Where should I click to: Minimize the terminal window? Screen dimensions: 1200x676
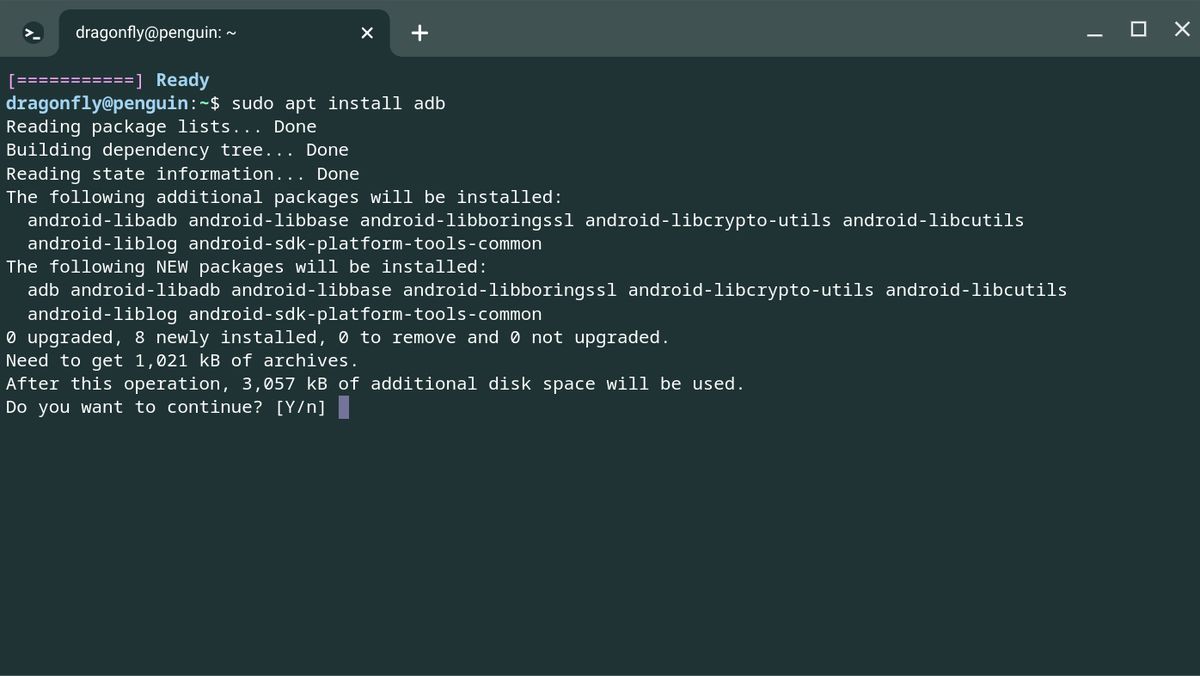[x=1095, y=31]
